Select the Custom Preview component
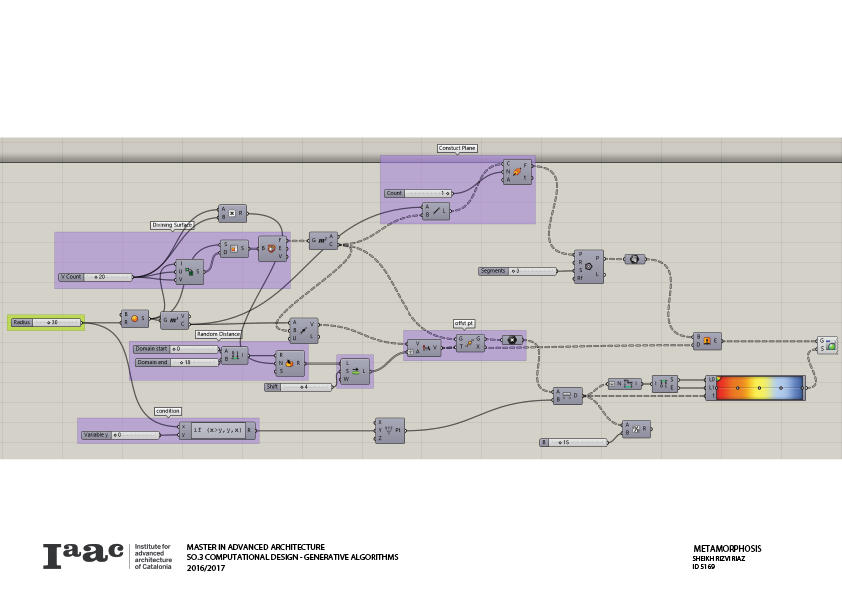 click(x=827, y=345)
